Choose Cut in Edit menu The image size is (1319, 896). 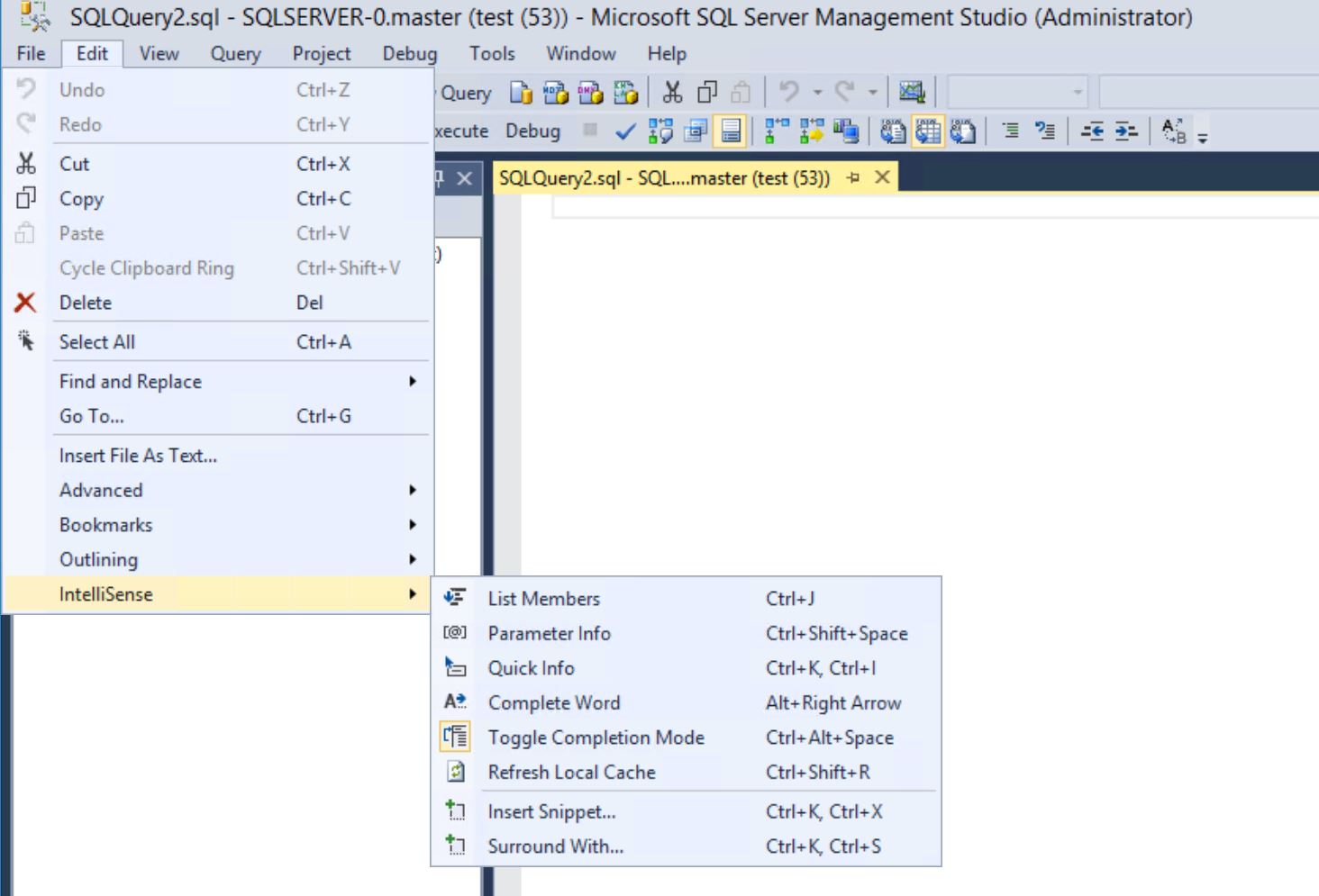click(x=217, y=164)
